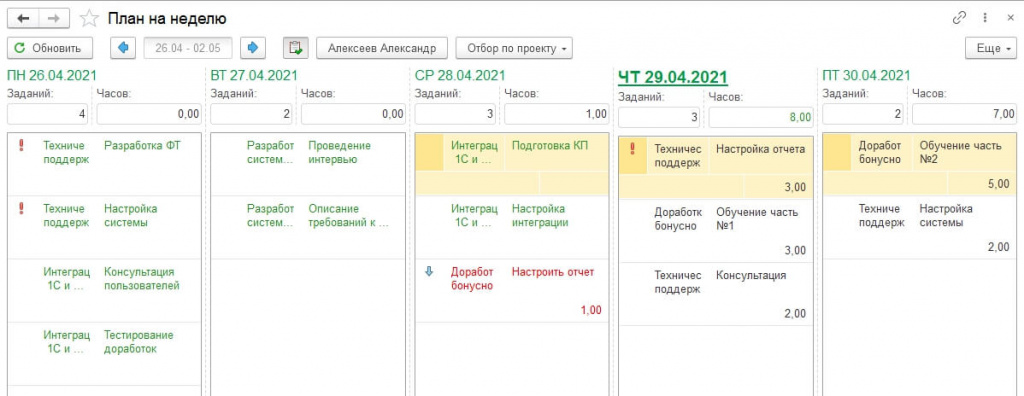Viewport: 1024px width, 396px height.
Task: Click the project cell of Тестирование доработок
Action: (x=67, y=342)
